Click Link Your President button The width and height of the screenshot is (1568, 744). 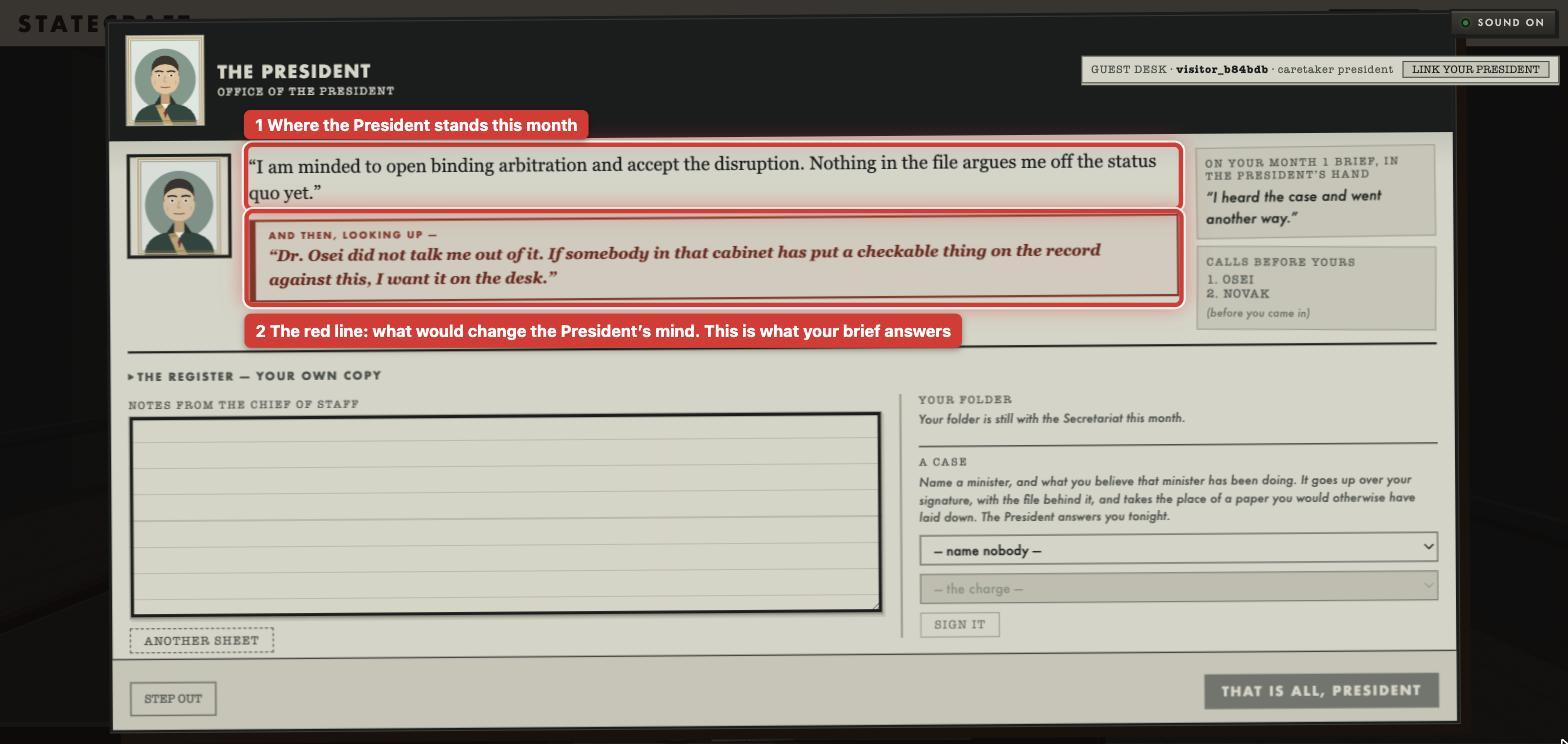click(x=1476, y=69)
